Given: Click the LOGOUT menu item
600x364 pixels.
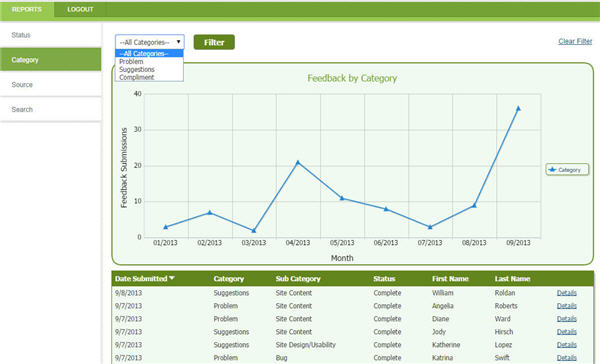Looking at the screenshot, I should tap(80, 9).
